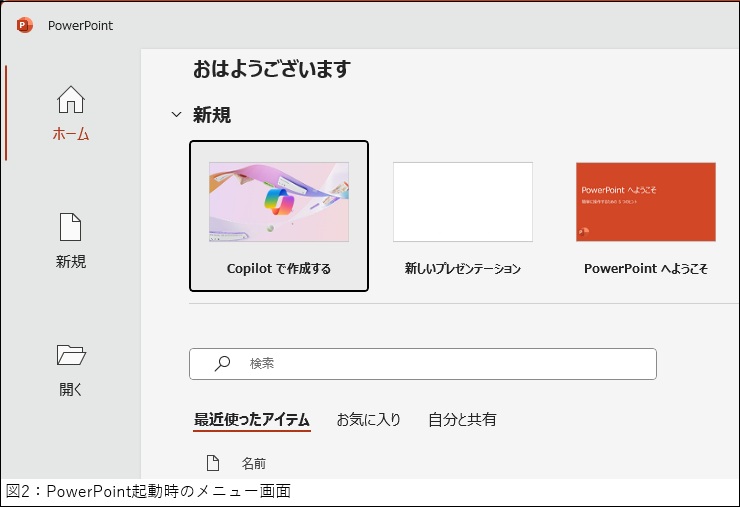
Task: Open the orange PowerPoint へようこそ thumbnail
Action: coord(645,202)
